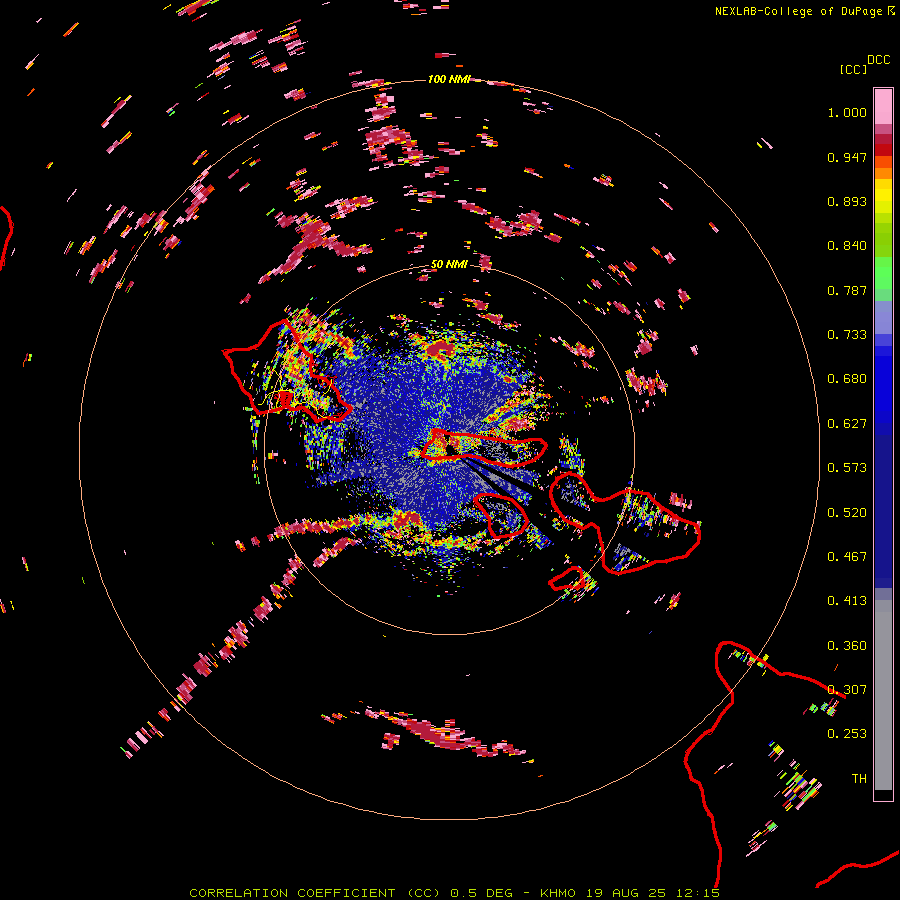Click the [CC] unit label
Screen dimensions: 900x900
(853, 69)
